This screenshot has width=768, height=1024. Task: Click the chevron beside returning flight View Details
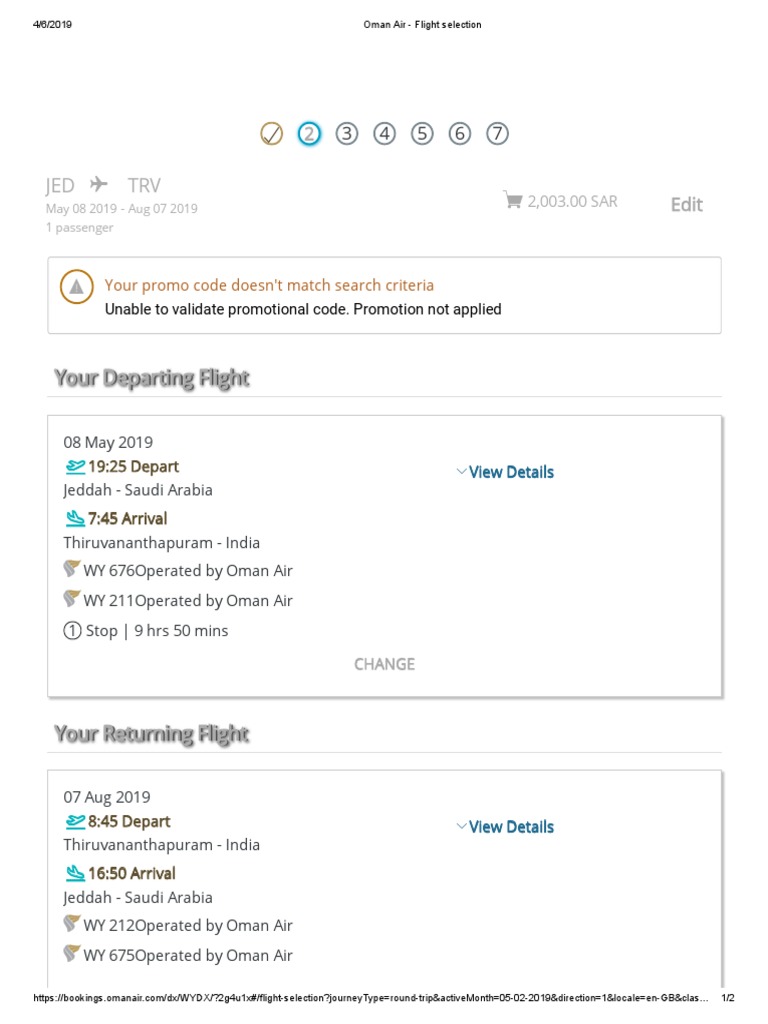462,826
